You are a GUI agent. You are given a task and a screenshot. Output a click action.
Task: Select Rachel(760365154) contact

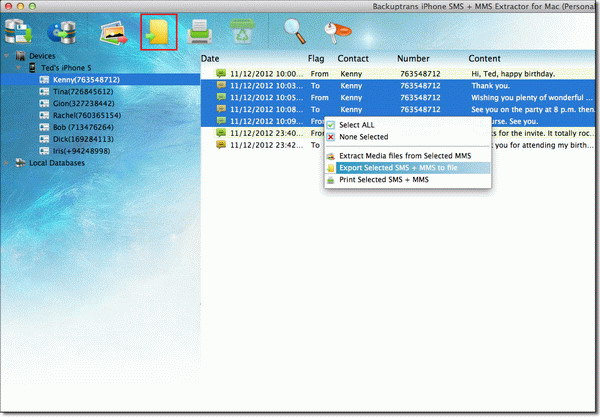pyautogui.click(x=87, y=115)
